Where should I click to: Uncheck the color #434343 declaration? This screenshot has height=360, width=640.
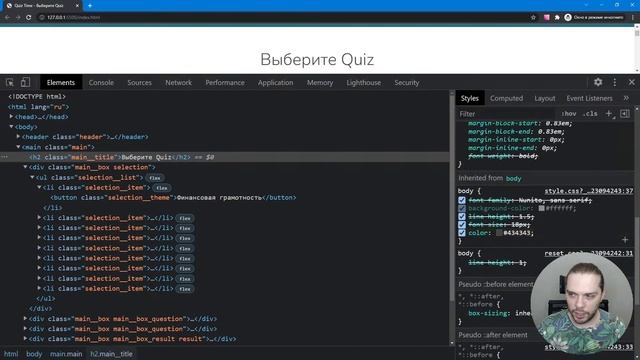coord(462,233)
